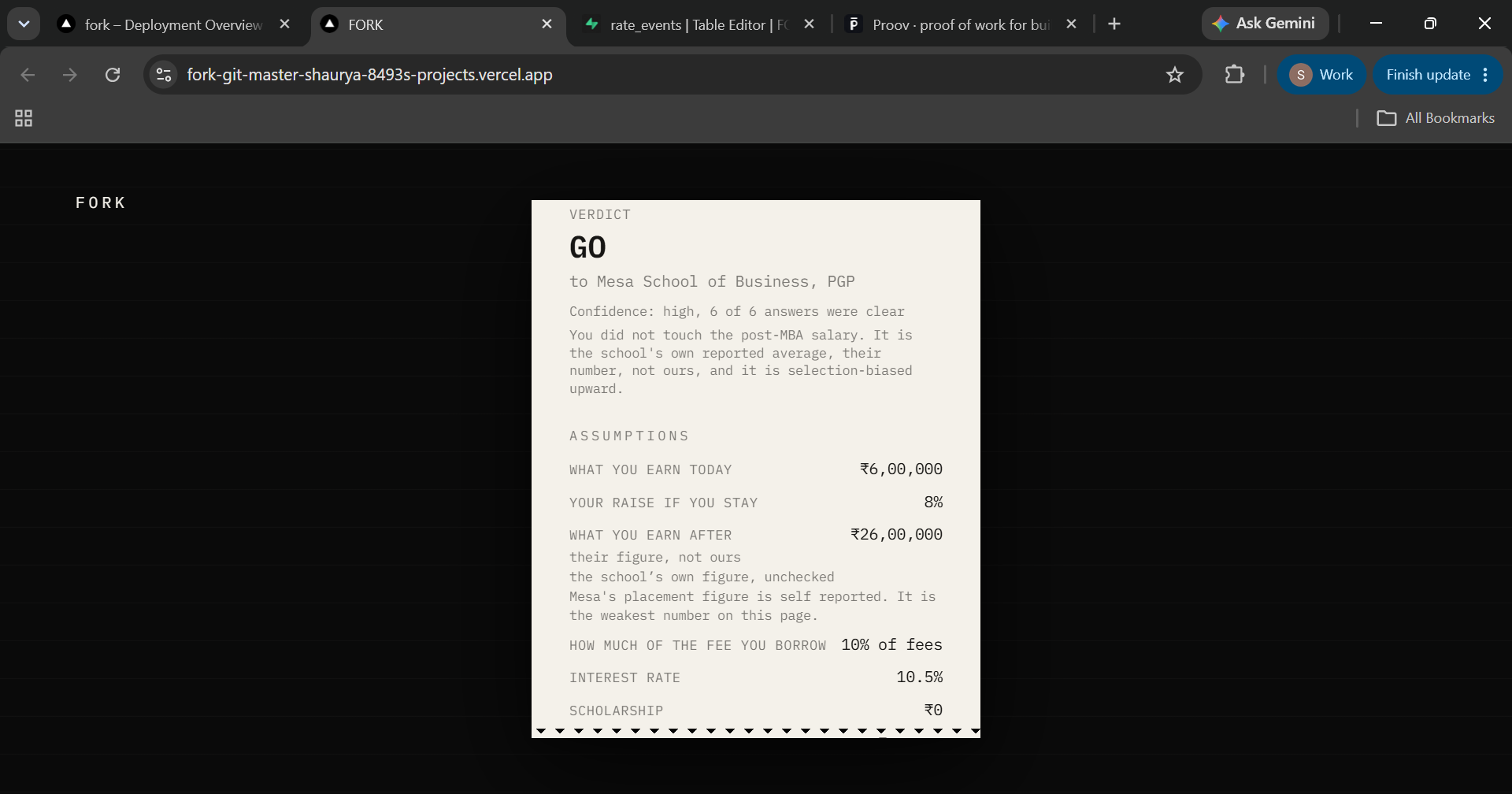Click the GO verdict heading
The width and height of the screenshot is (1512, 794).
click(587, 247)
